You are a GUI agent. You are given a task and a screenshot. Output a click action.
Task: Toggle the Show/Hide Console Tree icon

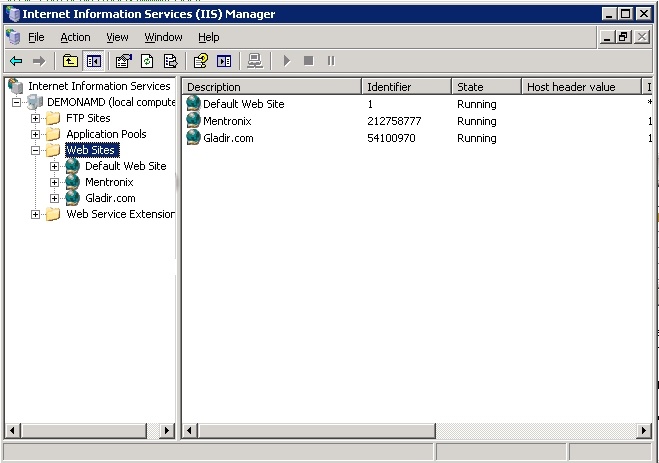tap(93, 61)
